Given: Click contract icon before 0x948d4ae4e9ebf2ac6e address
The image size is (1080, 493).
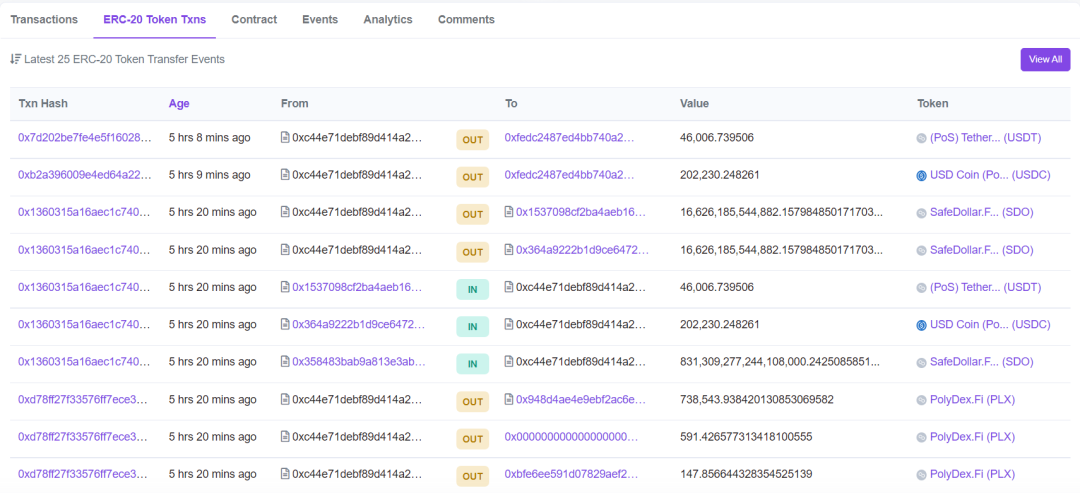Looking at the screenshot, I should (509, 400).
